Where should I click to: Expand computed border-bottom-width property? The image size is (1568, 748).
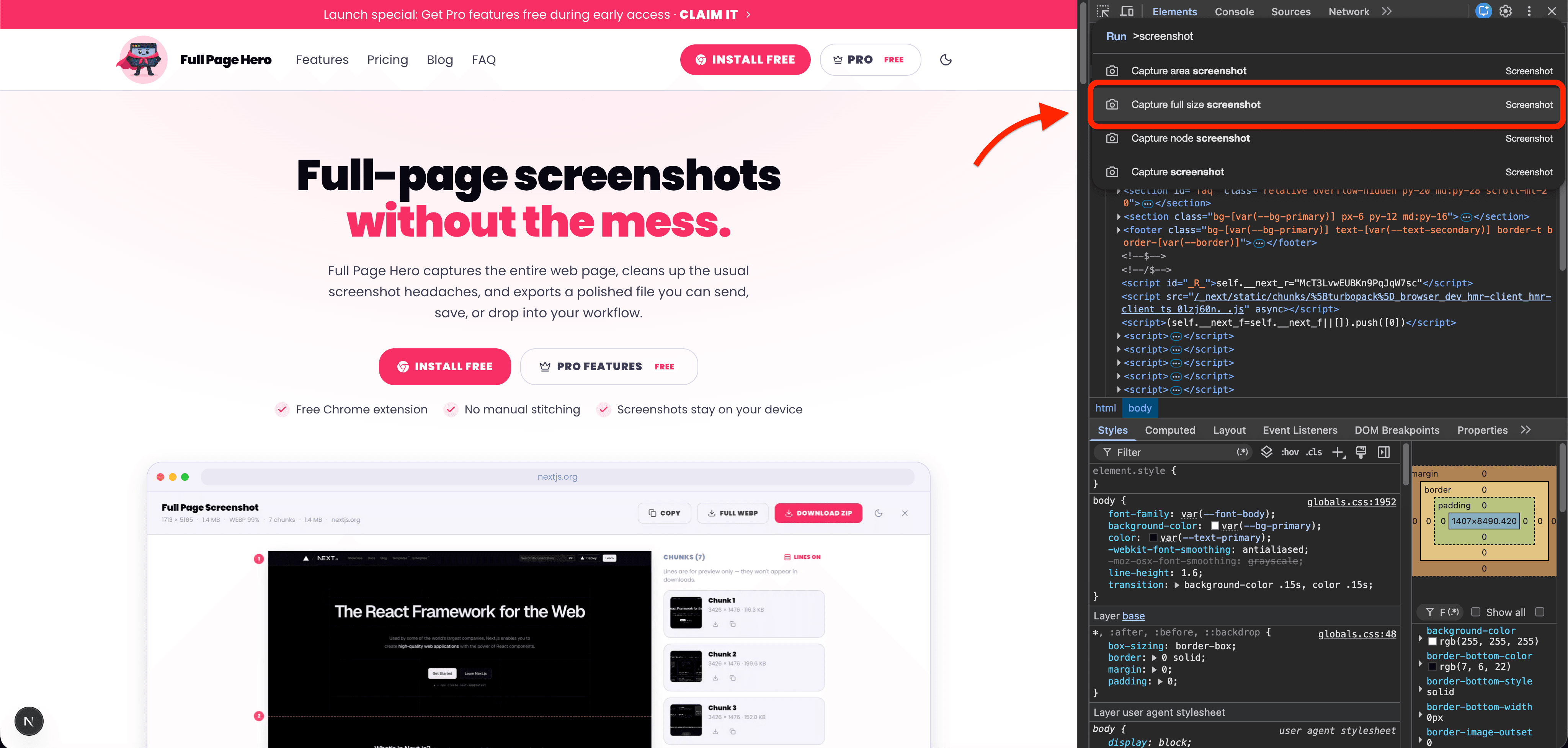point(1420,715)
